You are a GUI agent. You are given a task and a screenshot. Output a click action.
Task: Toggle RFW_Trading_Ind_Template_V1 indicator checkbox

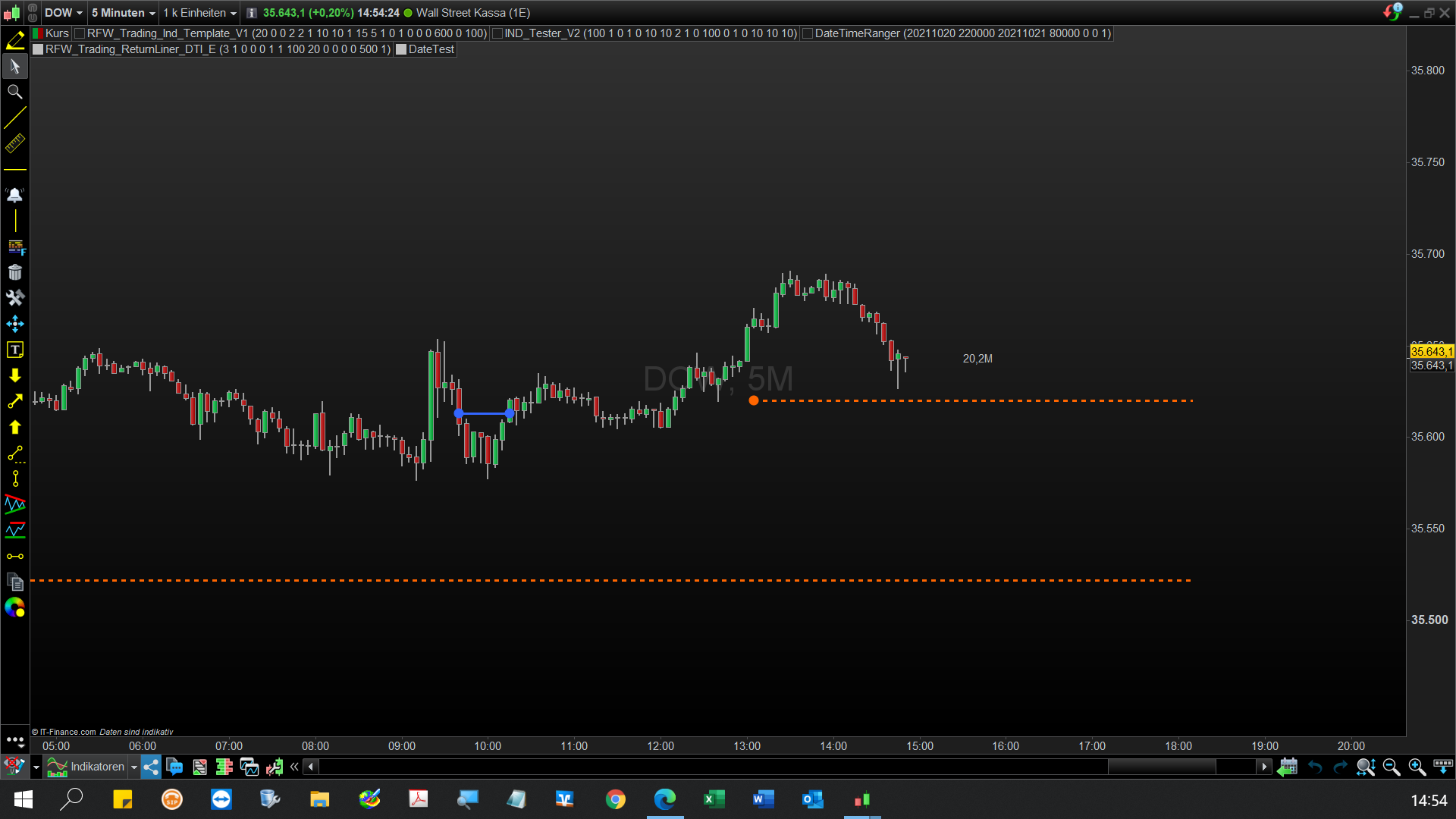pyautogui.click(x=80, y=33)
